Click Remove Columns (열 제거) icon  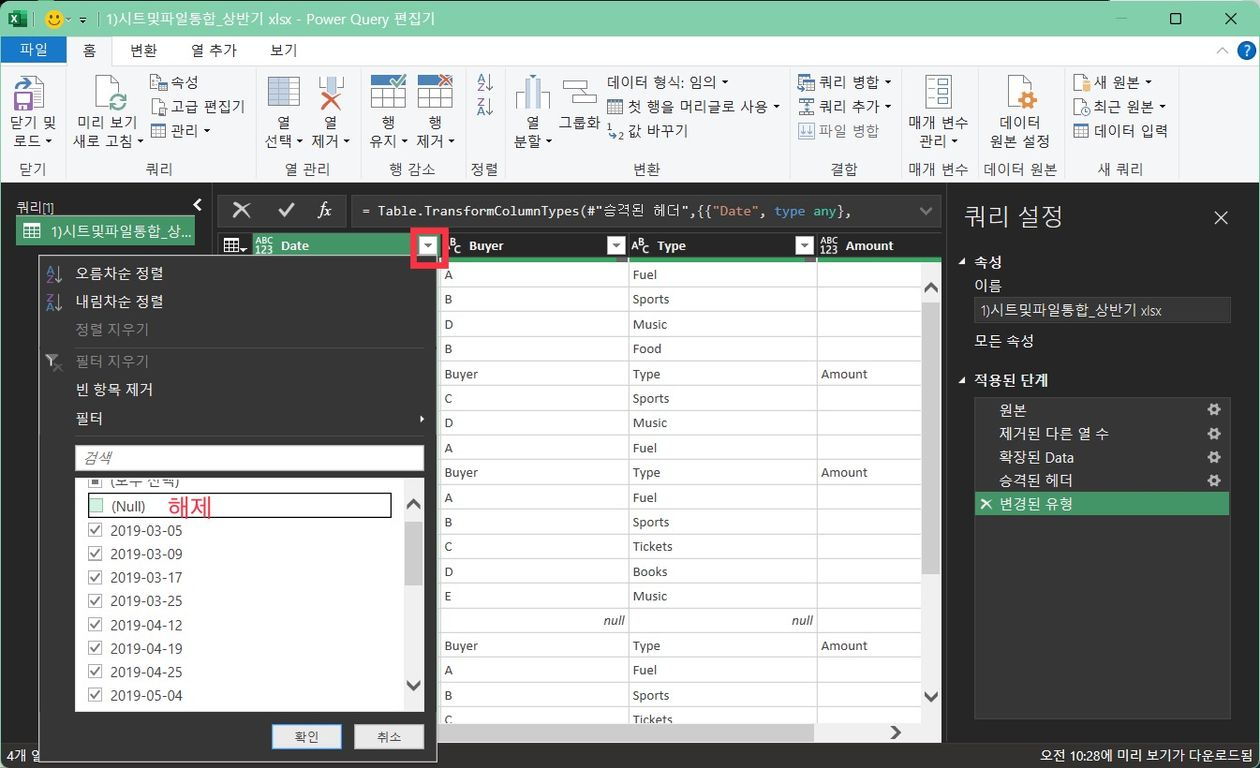coord(331,93)
